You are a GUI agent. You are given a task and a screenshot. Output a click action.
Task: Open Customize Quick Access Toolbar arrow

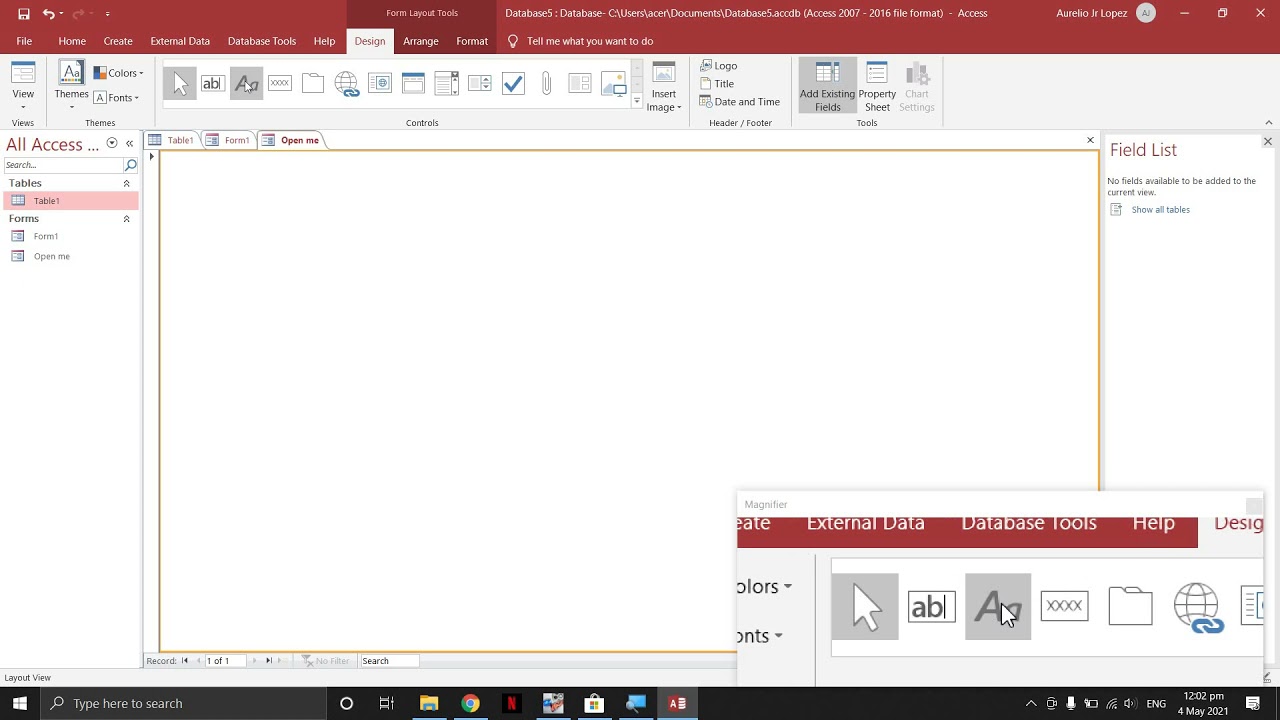(107, 14)
